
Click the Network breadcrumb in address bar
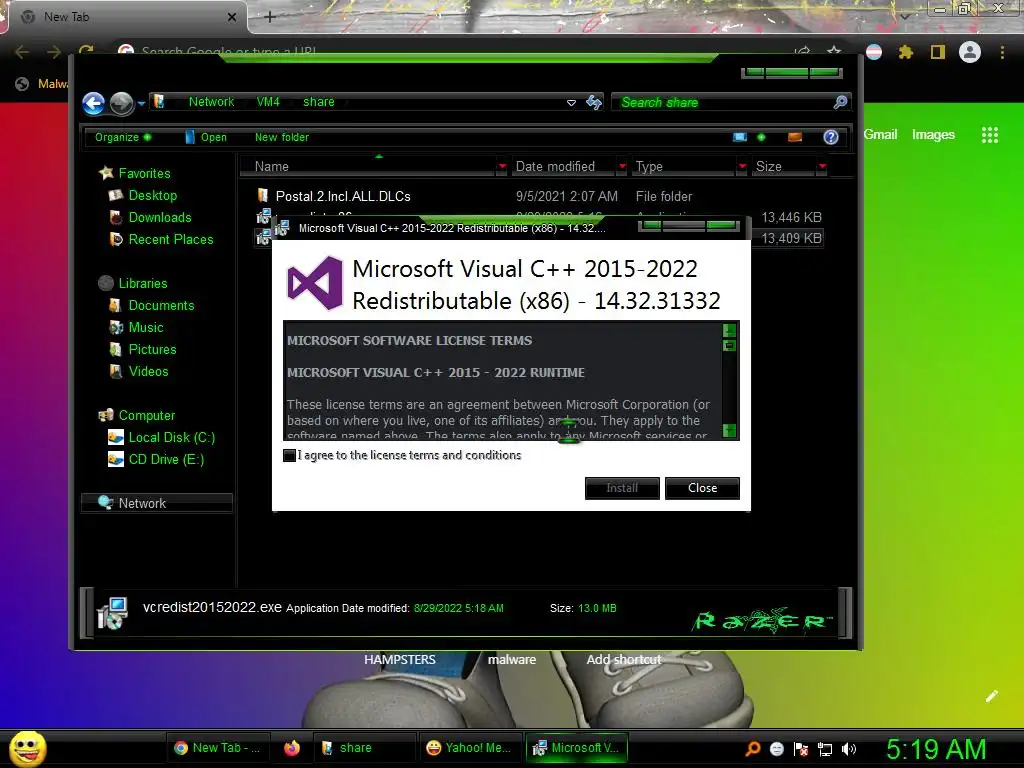click(x=211, y=102)
